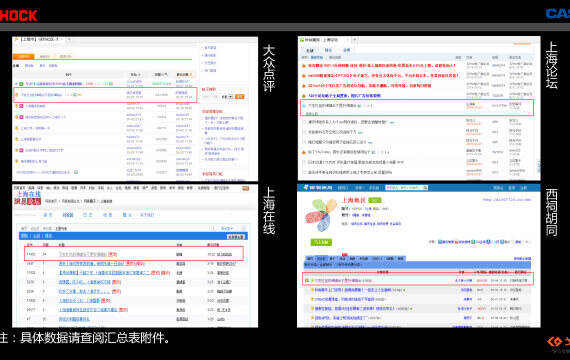Viewport: 570px width, 360px height.
Task: Focus the search field in 西祠胡同 top bar
Action: pos(404,188)
